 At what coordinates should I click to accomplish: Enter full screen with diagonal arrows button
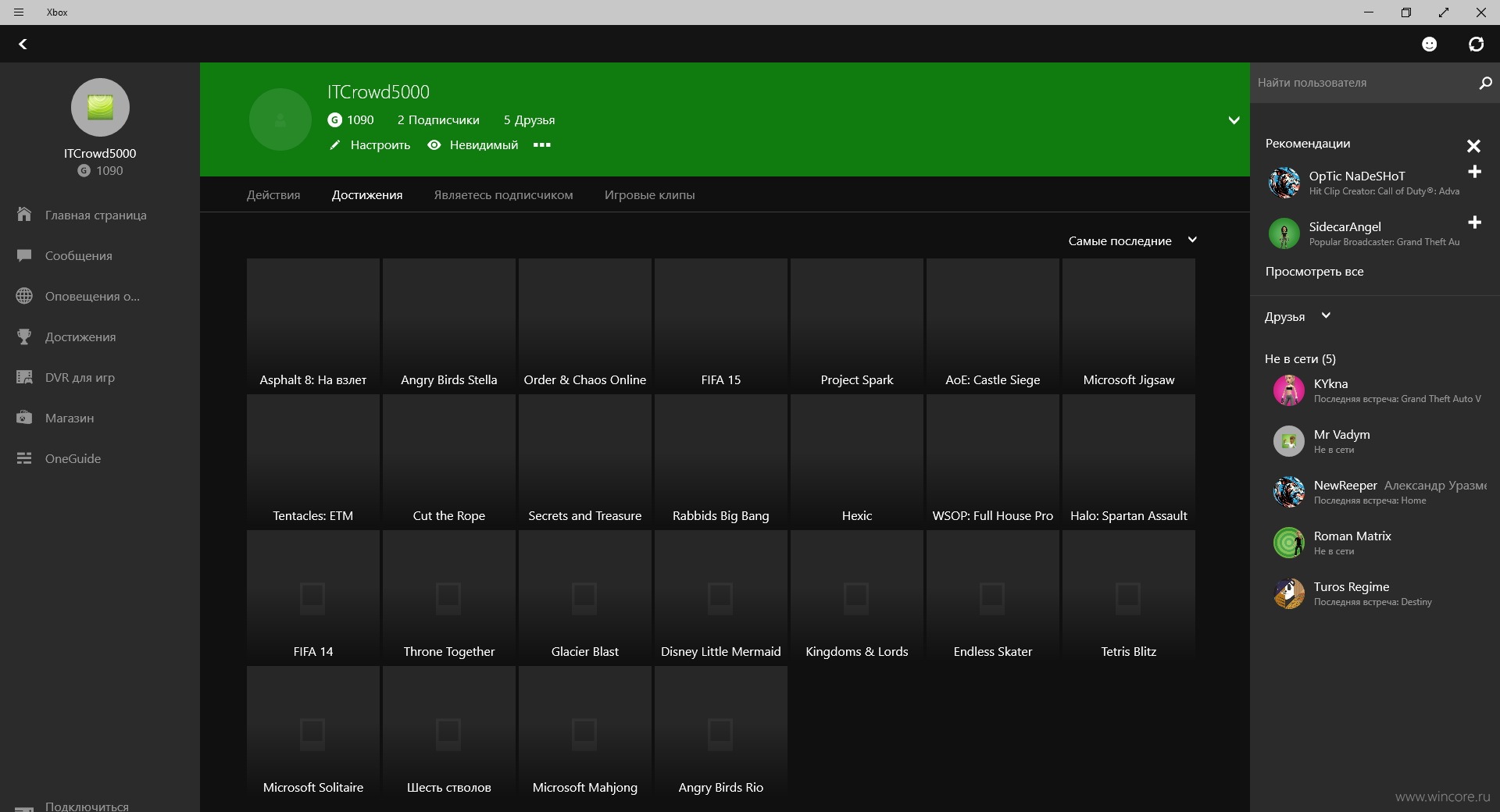[x=1444, y=12]
